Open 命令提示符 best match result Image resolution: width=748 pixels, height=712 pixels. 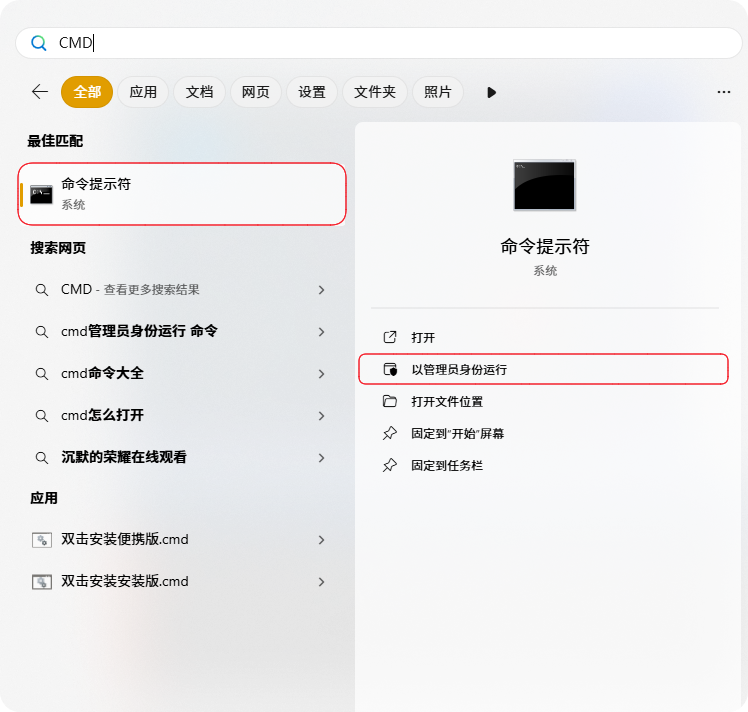[x=182, y=194]
